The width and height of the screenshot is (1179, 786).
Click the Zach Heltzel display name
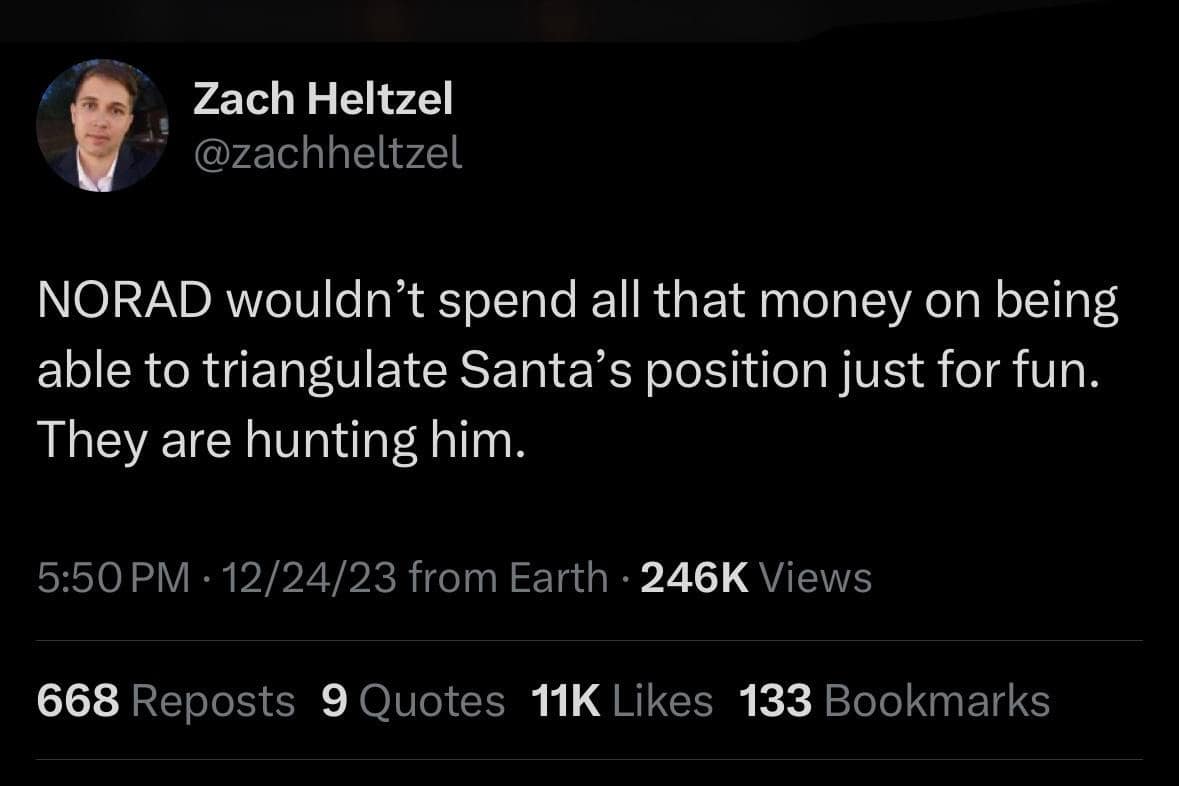[322, 98]
